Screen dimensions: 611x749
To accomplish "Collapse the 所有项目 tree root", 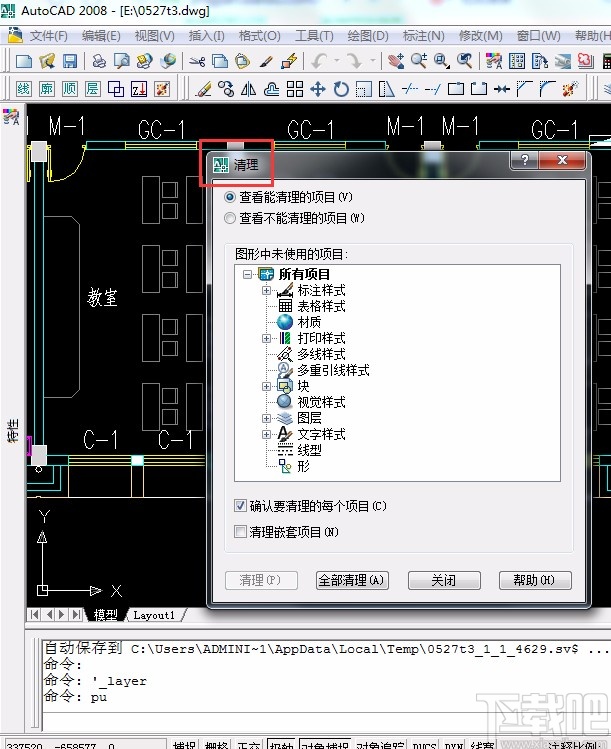I will click(247, 274).
